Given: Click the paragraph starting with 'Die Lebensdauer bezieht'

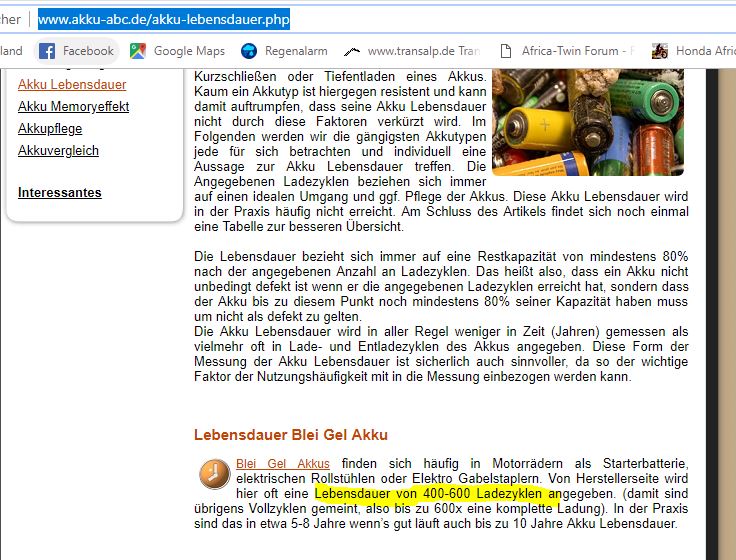Looking at the screenshot, I should (x=440, y=286).
